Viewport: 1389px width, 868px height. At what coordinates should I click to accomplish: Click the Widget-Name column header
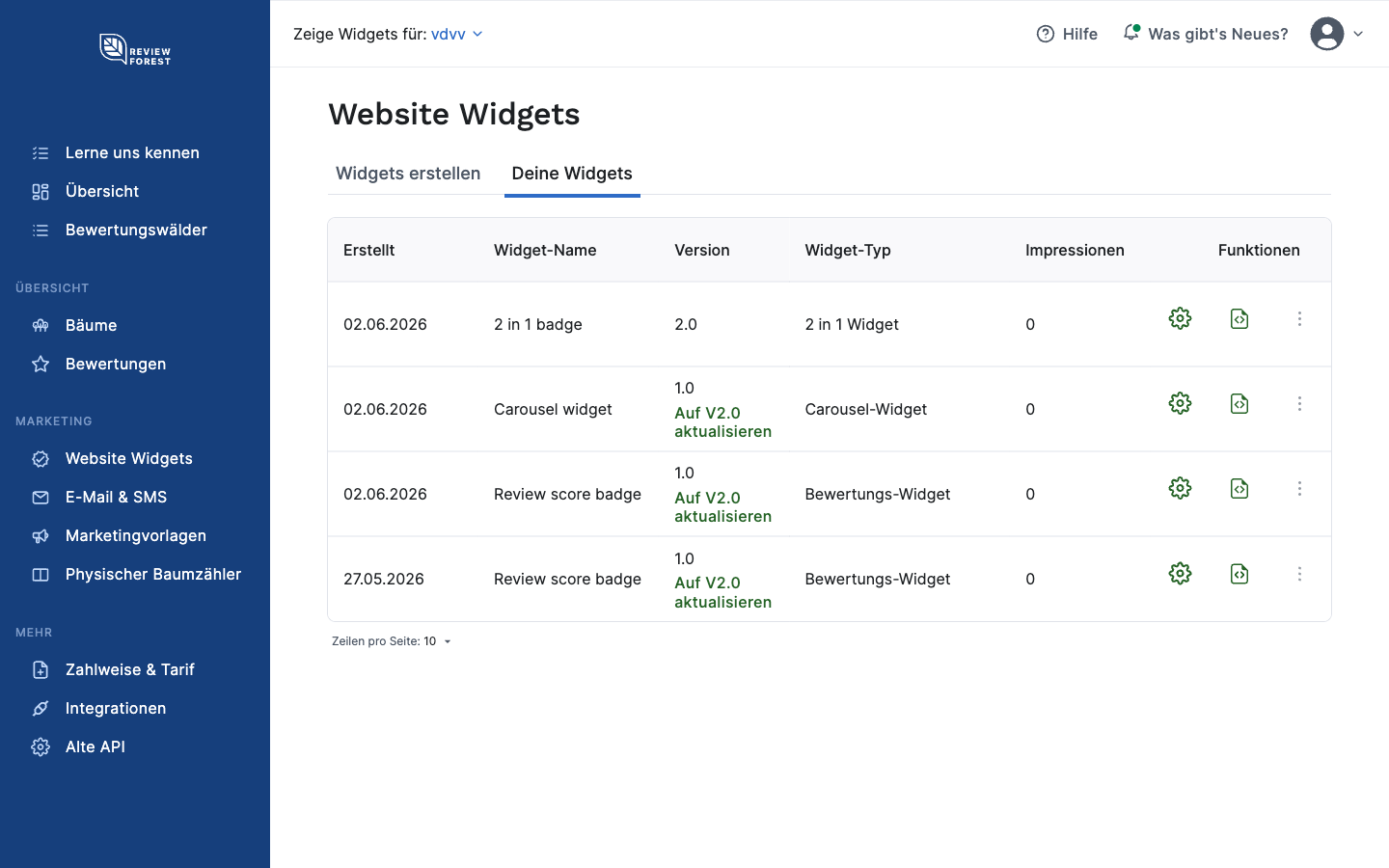(545, 251)
